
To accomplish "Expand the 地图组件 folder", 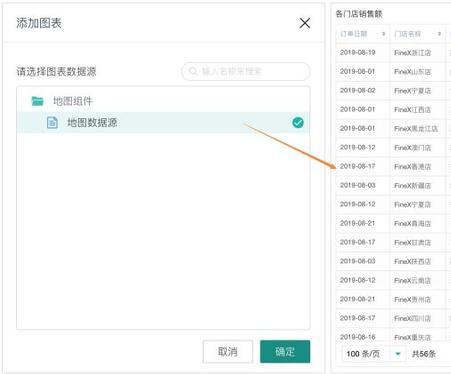I will (x=73, y=101).
